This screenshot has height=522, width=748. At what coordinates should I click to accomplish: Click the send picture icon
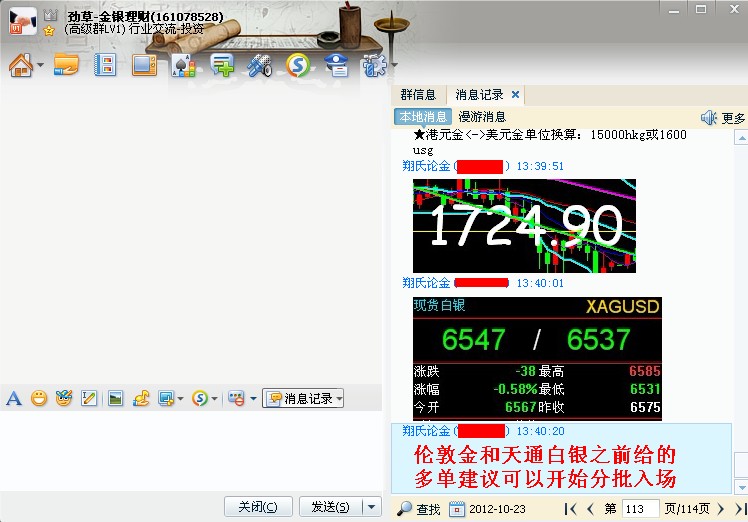pos(116,398)
